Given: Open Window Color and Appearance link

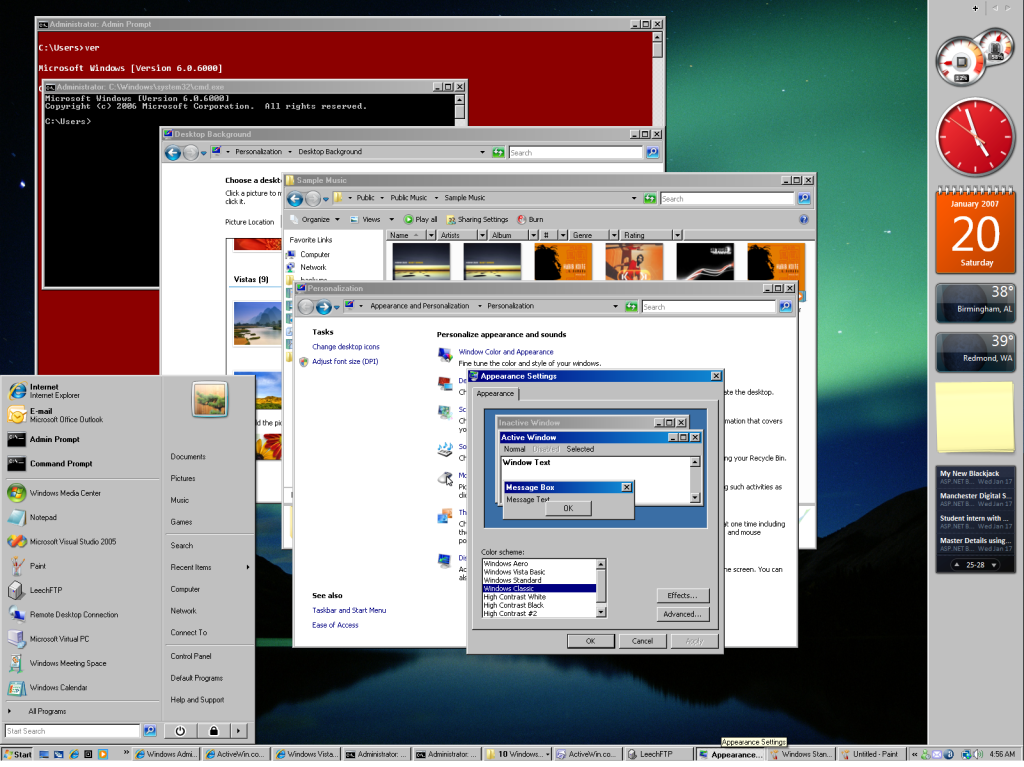Looking at the screenshot, I should pyautogui.click(x=505, y=352).
